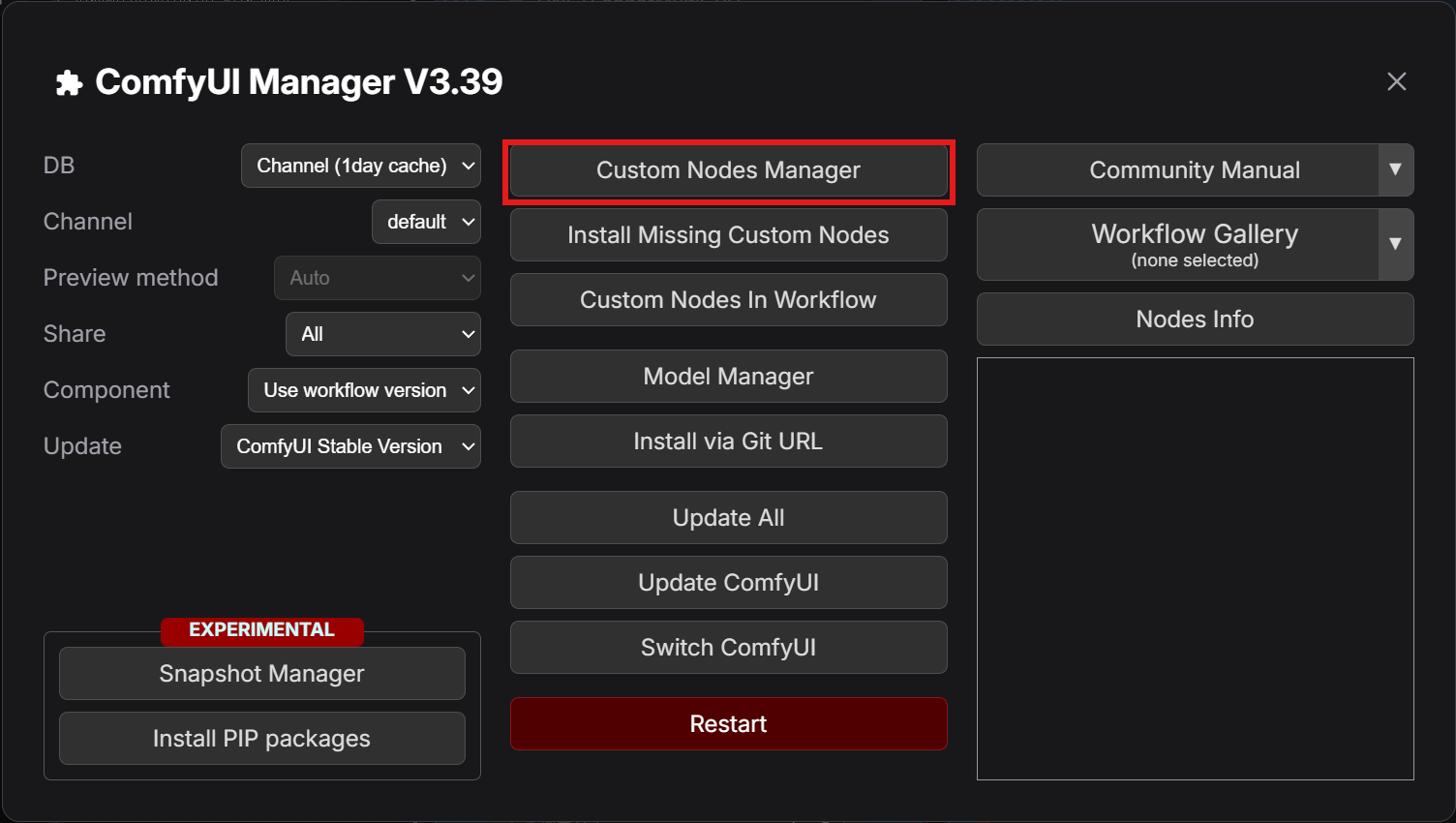The width and height of the screenshot is (1456, 823).
Task: Click the Preview method label
Action: 131,278
